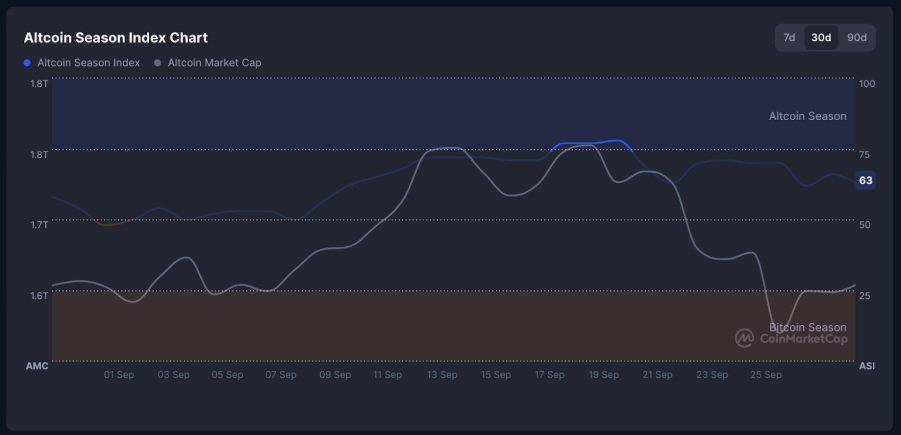Screen dimensions: 901x435
Task: Click the AMC axis label at bottom left
Action: click(x=37, y=366)
